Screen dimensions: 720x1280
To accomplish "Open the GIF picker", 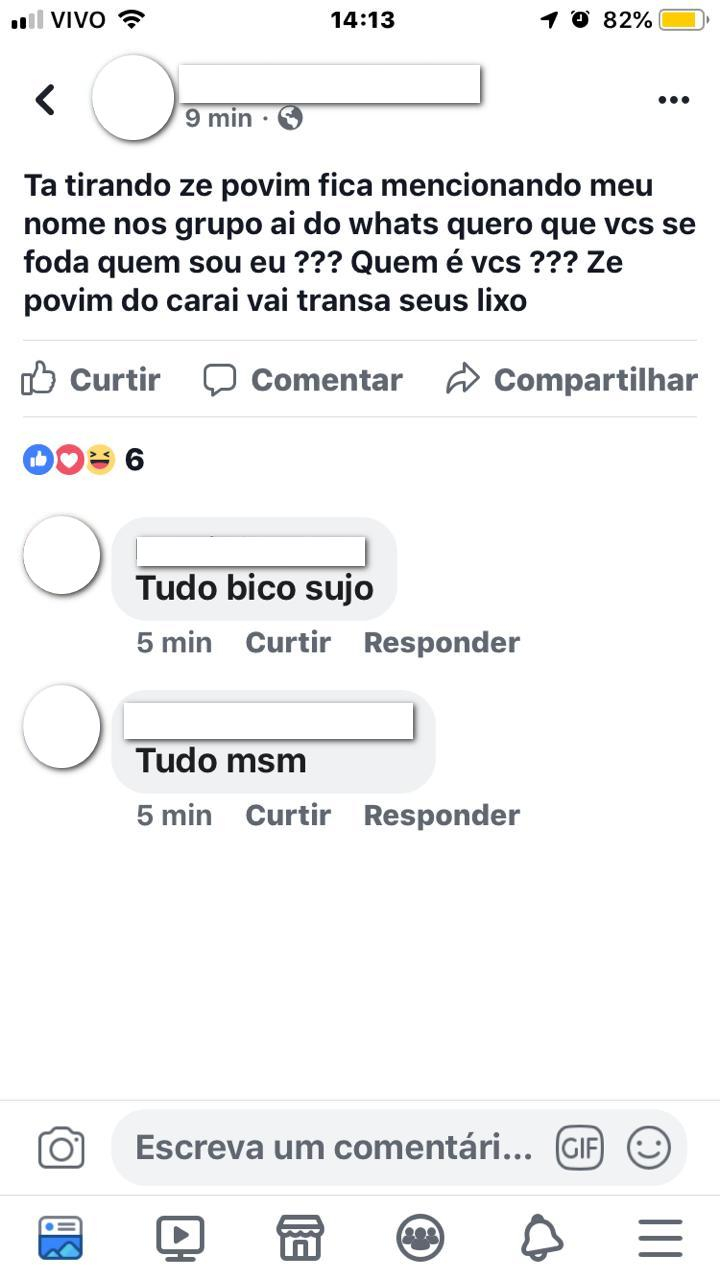I will 580,1147.
